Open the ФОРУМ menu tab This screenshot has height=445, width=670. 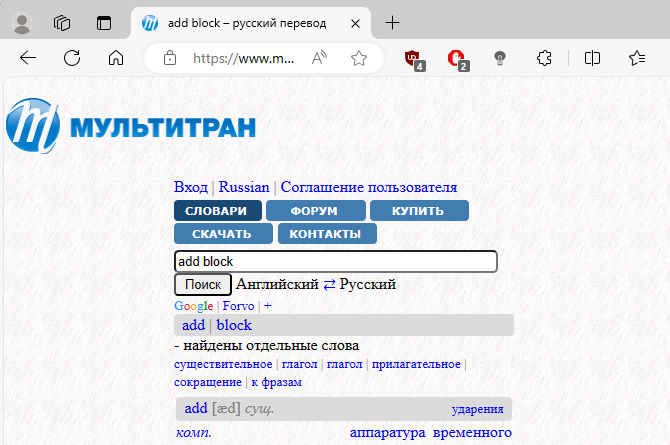[x=316, y=211]
